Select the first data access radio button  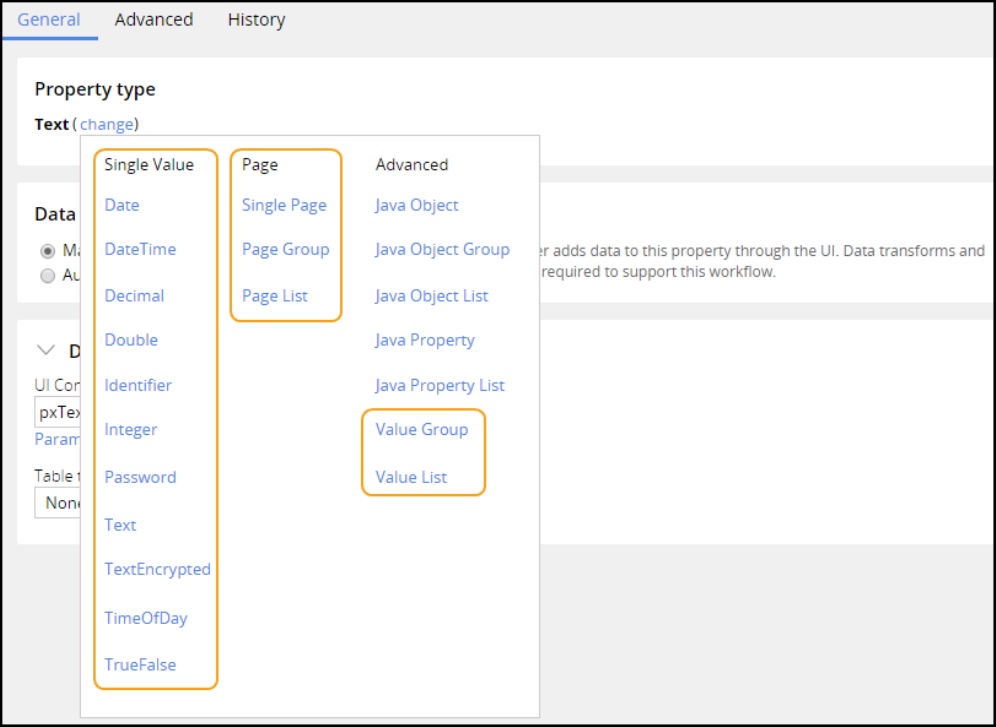click(x=48, y=251)
